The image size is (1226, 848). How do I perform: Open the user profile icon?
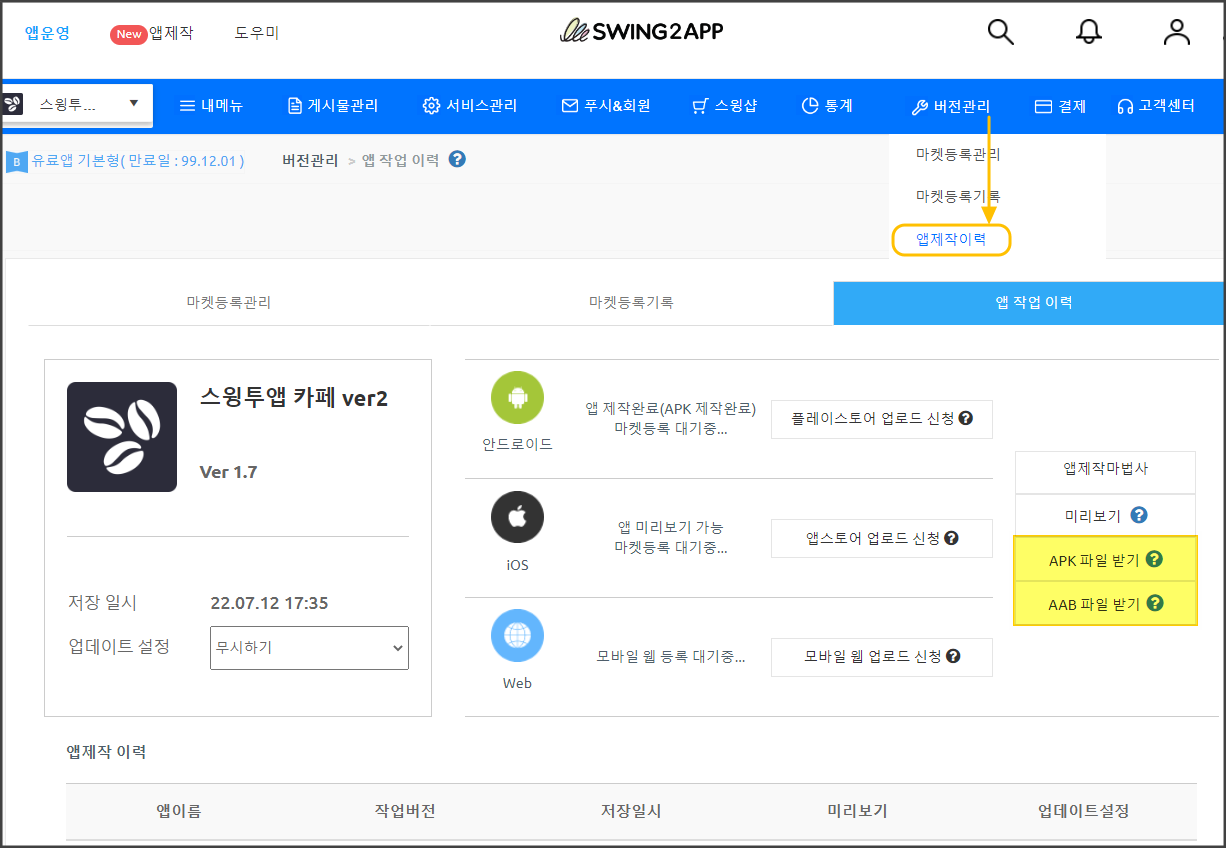click(x=1176, y=32)
